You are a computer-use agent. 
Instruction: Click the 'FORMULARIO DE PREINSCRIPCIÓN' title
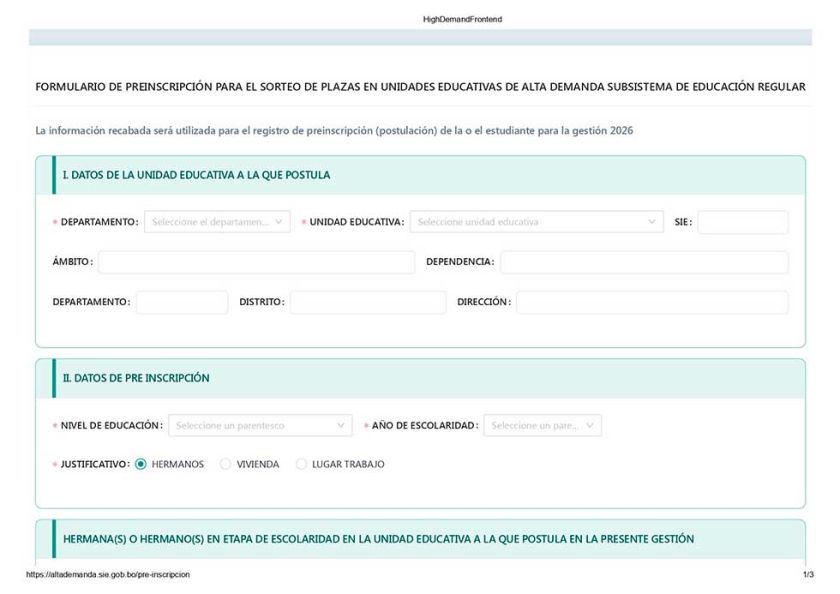421,87
